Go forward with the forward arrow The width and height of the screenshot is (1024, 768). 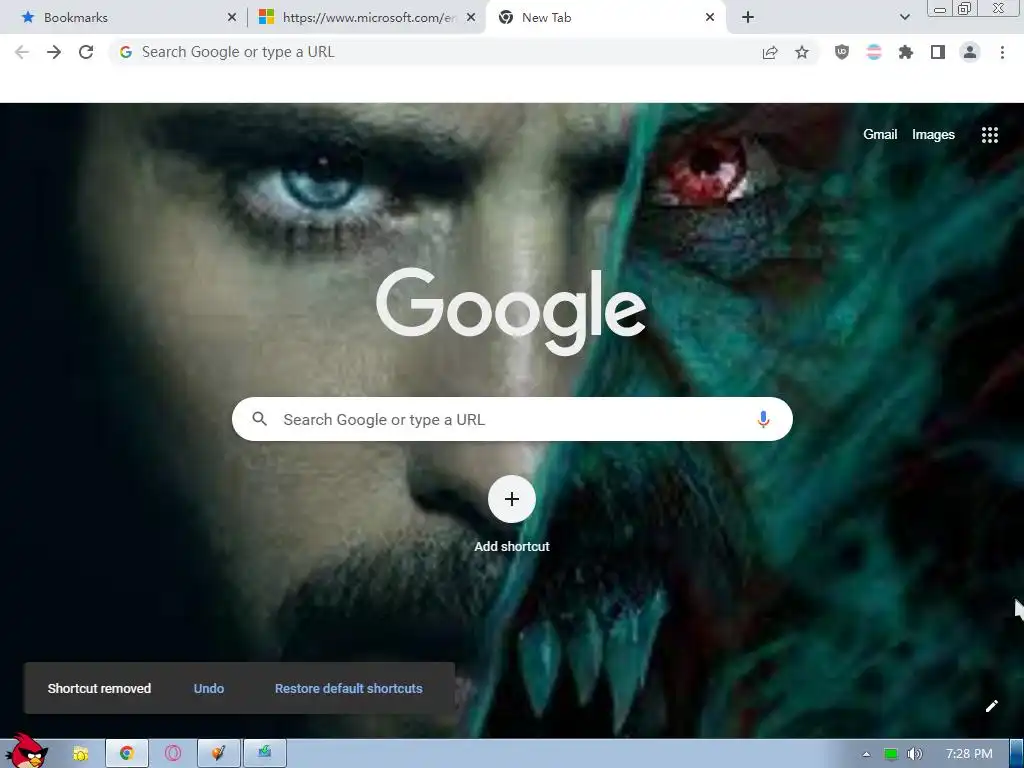click(54, 52)
